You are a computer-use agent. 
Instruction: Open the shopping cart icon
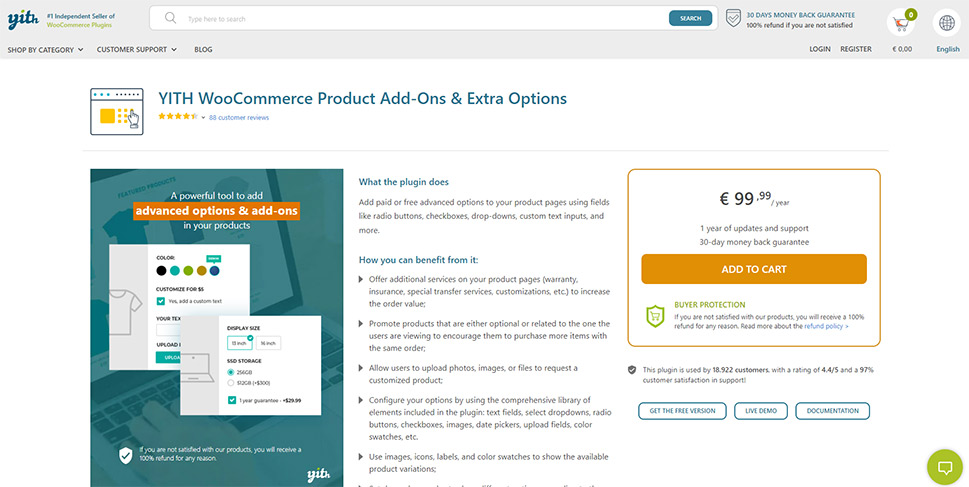(x=901, y=23)
